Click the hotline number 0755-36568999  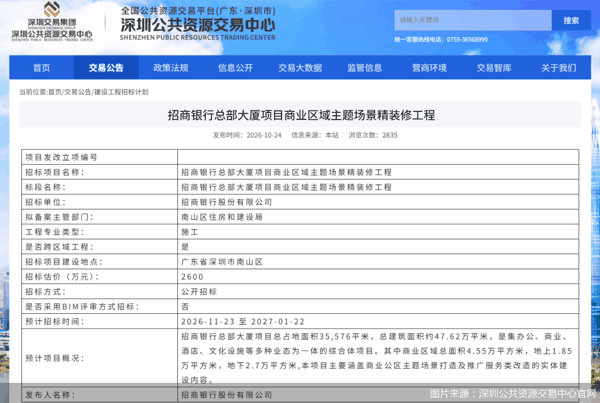(x=467, y=39)
